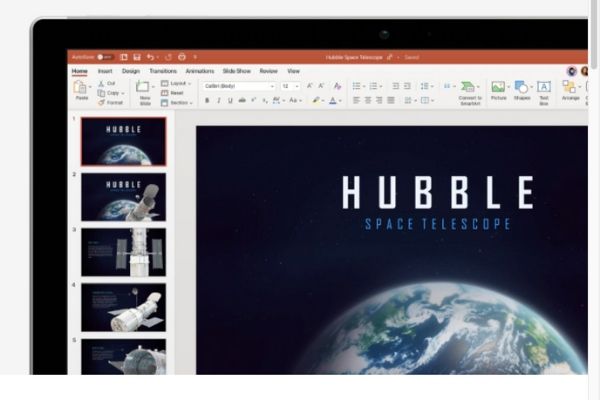
Task: Toggle Subscript formatting
Action: [265, 100]
